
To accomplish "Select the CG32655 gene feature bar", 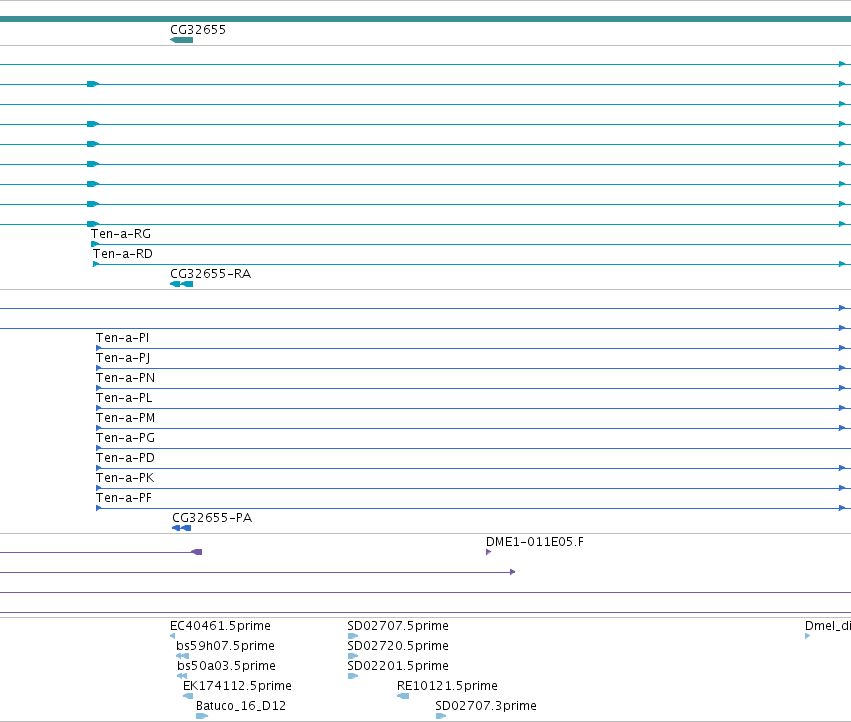I will click(181, 40).
